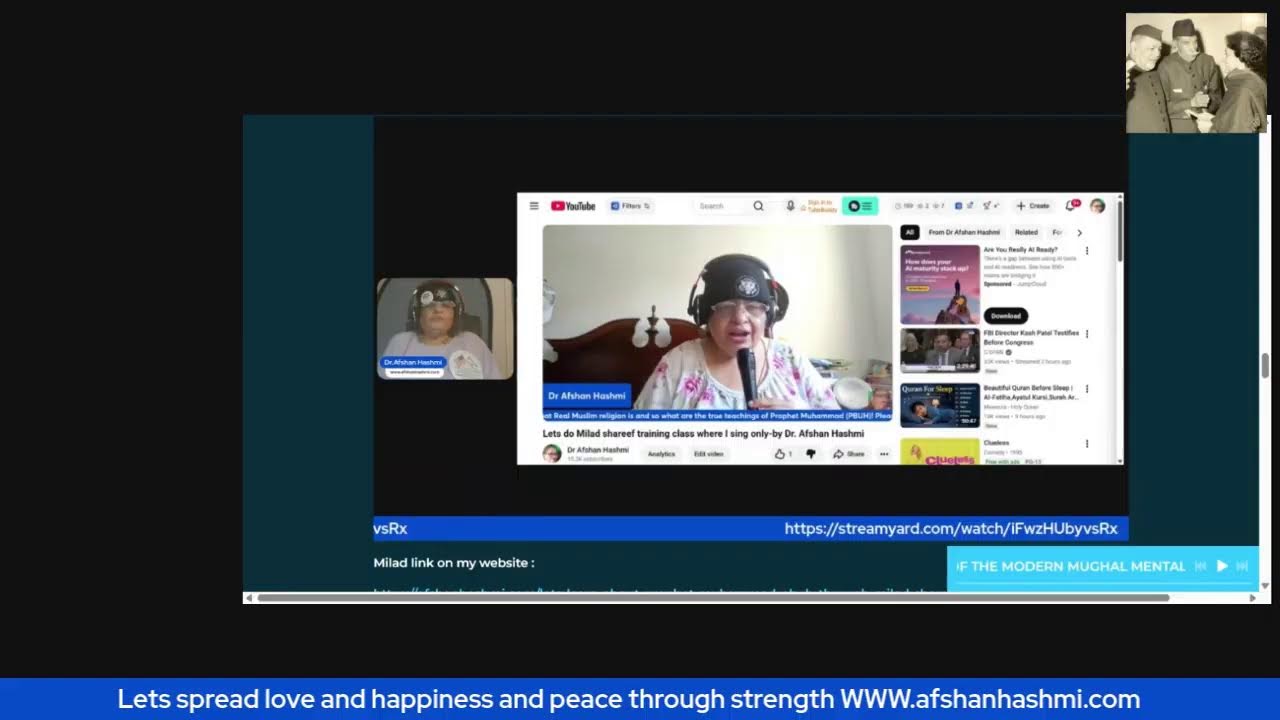Activate voice search microphone icon
Screen dimensions: 1280x720
point(790,206)
